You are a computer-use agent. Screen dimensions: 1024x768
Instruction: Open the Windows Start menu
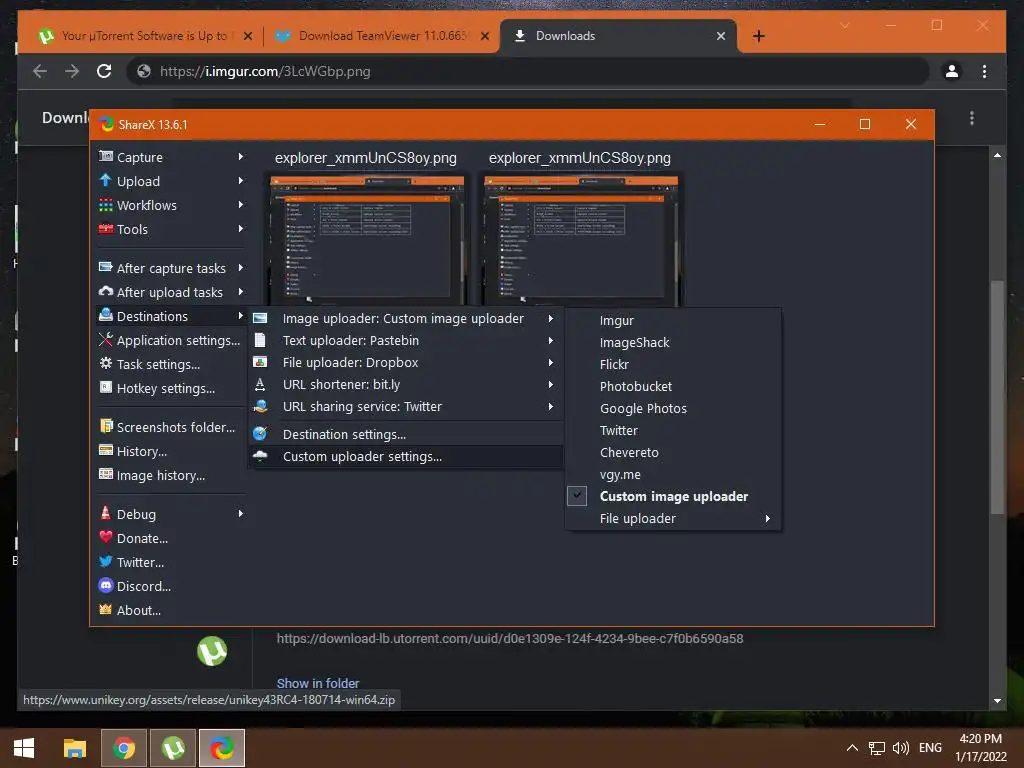pyautogui.click(x=24, y=748)
